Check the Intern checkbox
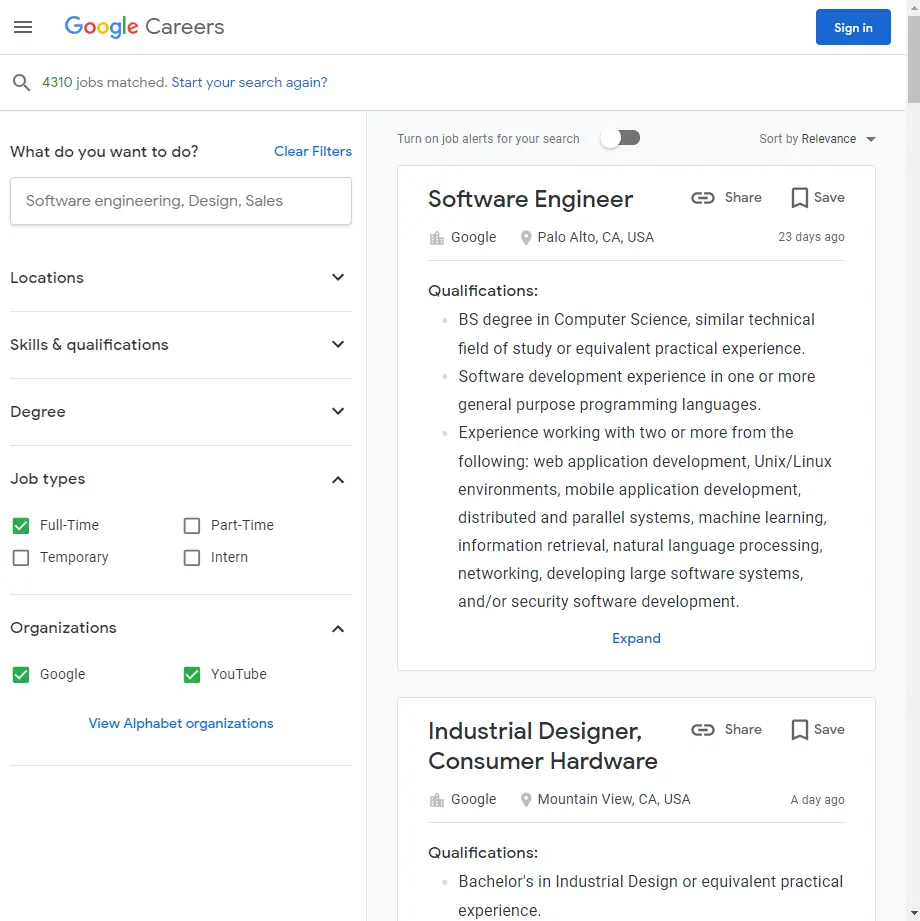Viewport: 920px width, 921px height. click(192, 557)
